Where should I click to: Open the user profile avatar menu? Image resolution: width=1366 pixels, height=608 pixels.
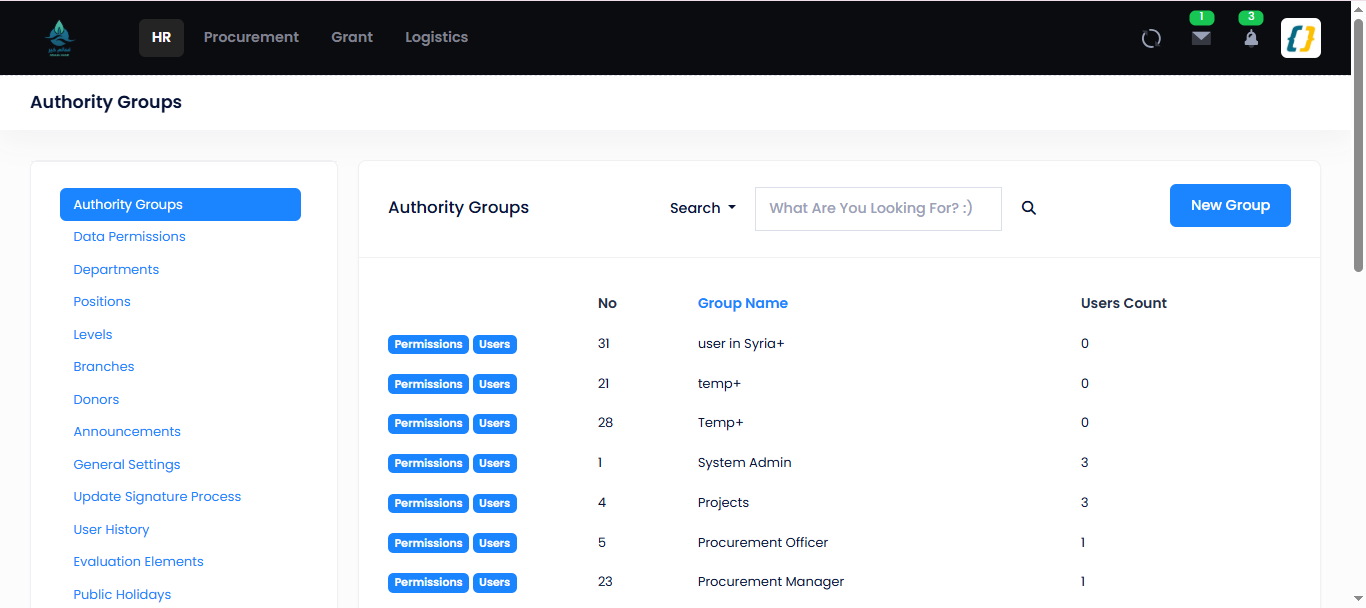1301,38
